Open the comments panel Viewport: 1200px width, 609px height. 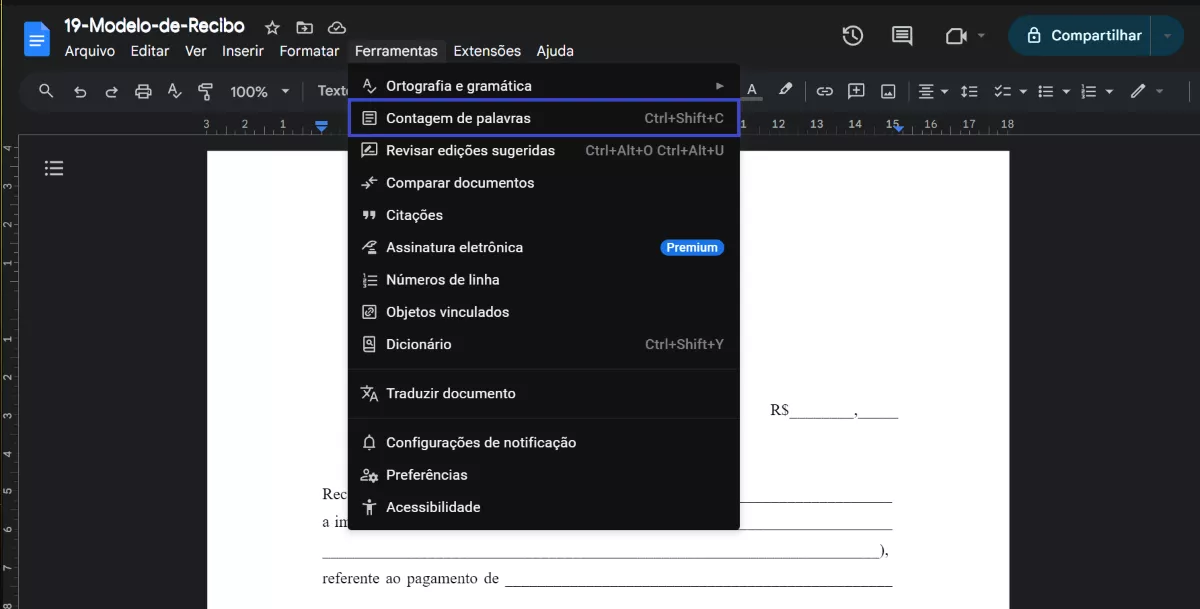[901, 35]
